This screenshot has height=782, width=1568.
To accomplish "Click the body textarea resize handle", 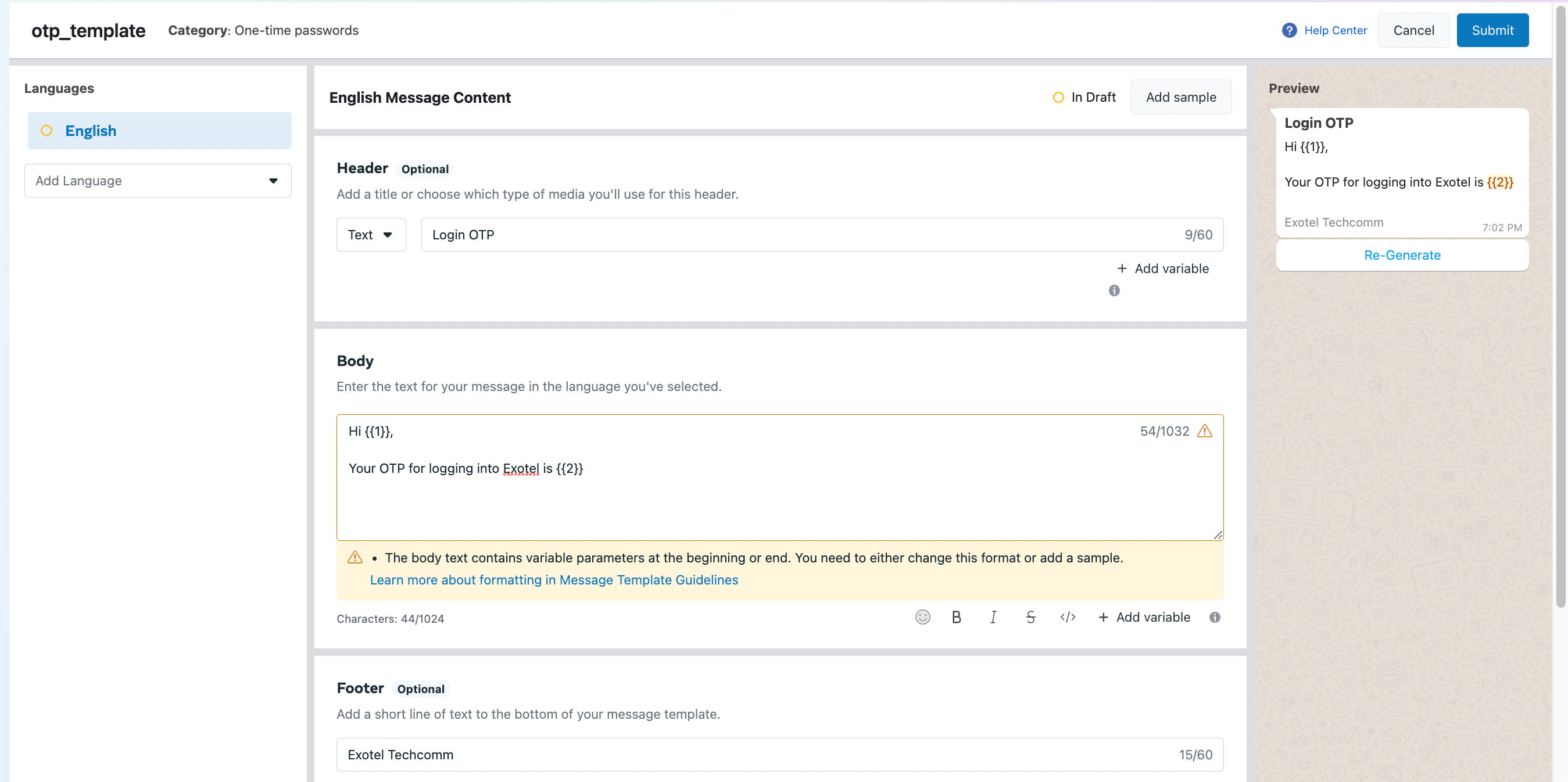I will tap(1218, 535).
